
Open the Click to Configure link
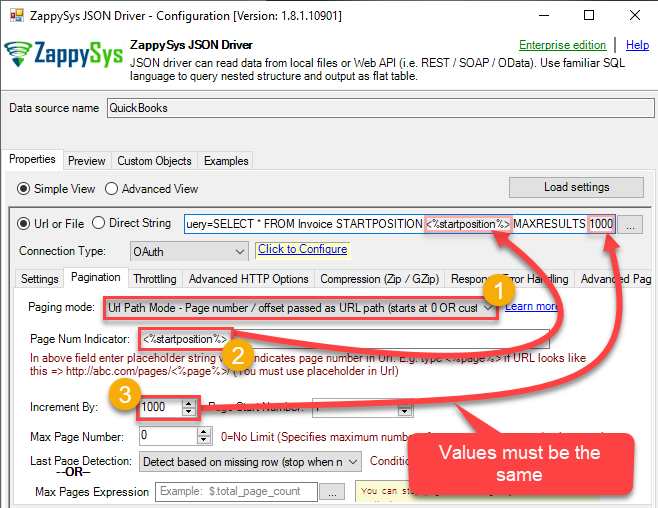click(x=302, y=249)
